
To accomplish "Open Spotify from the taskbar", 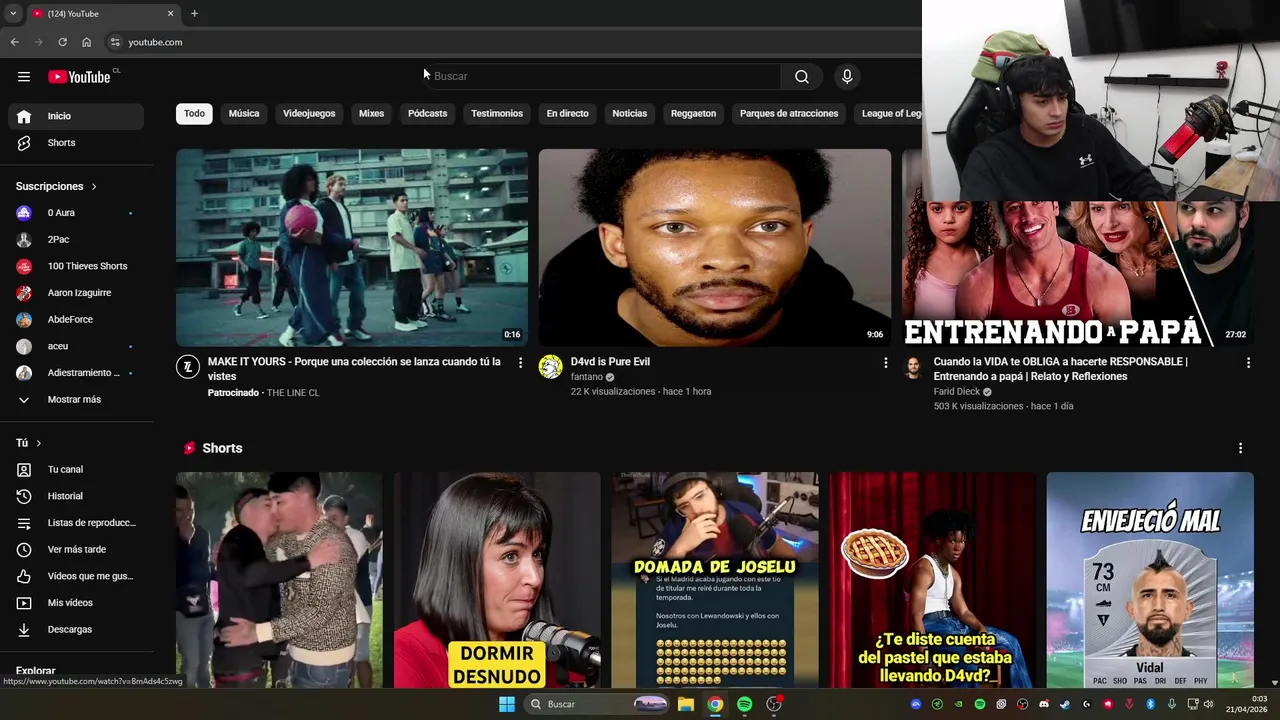I will [x=745, y=704].
